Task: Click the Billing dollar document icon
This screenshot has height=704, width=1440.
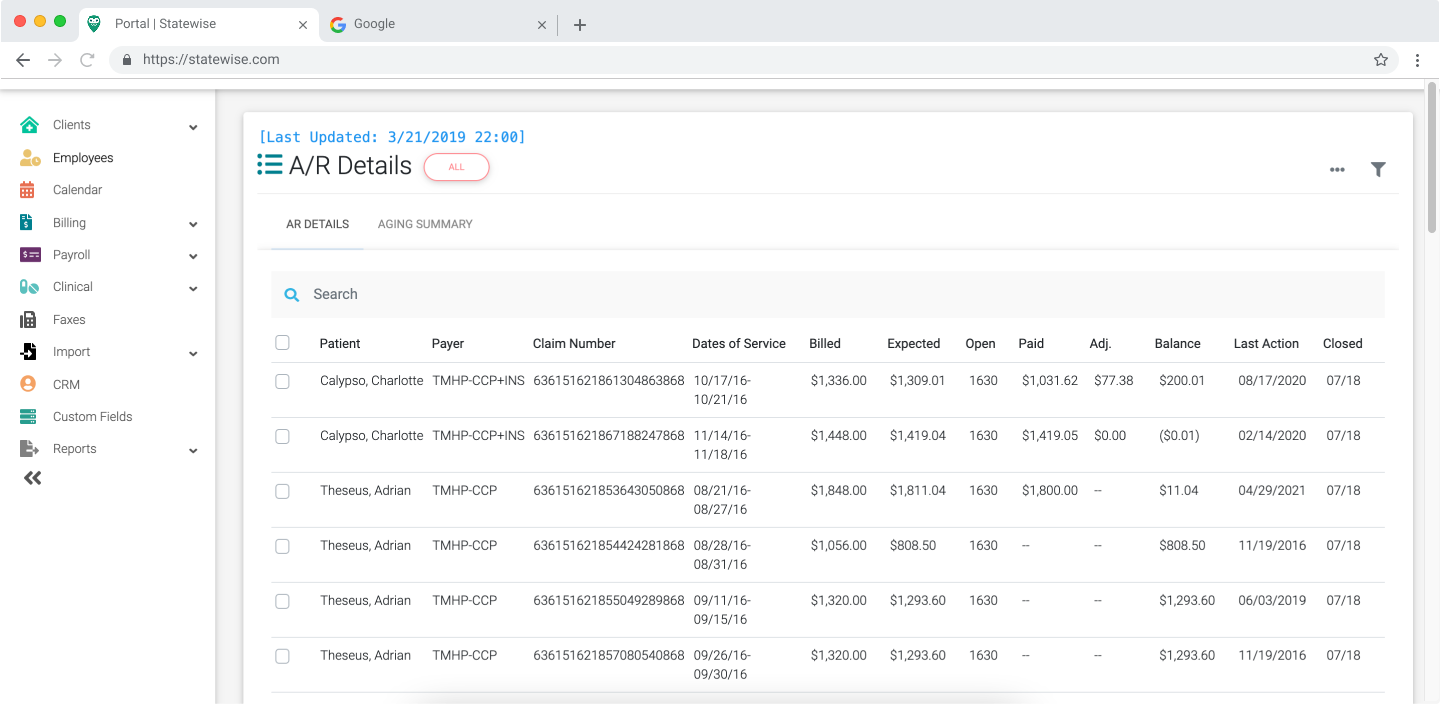Action: pyautogui.click(x=27, y=223)
